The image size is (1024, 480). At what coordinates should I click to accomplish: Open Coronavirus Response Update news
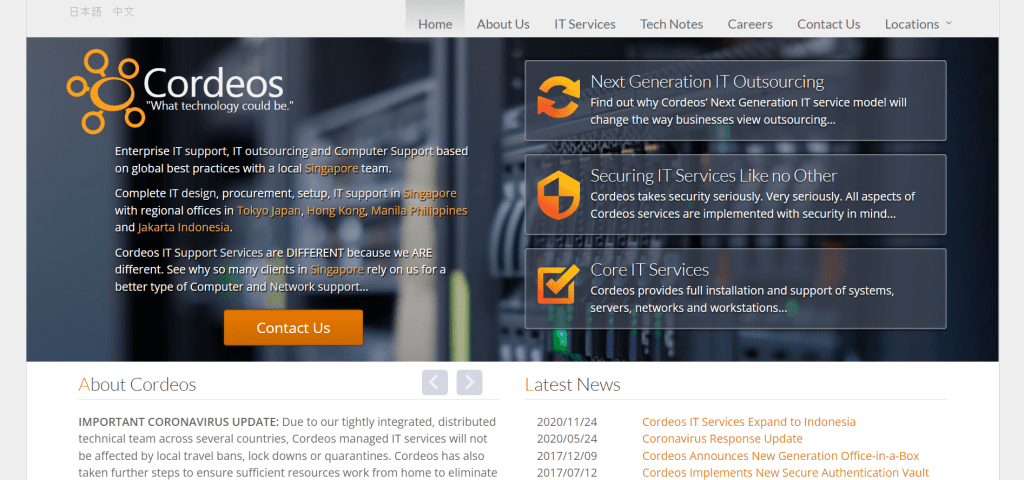click(722, 439)
